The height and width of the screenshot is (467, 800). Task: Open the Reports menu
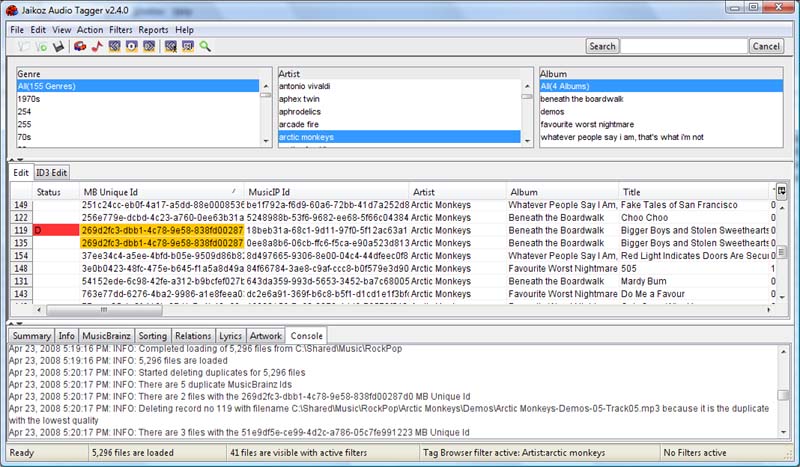pos(153,30)
